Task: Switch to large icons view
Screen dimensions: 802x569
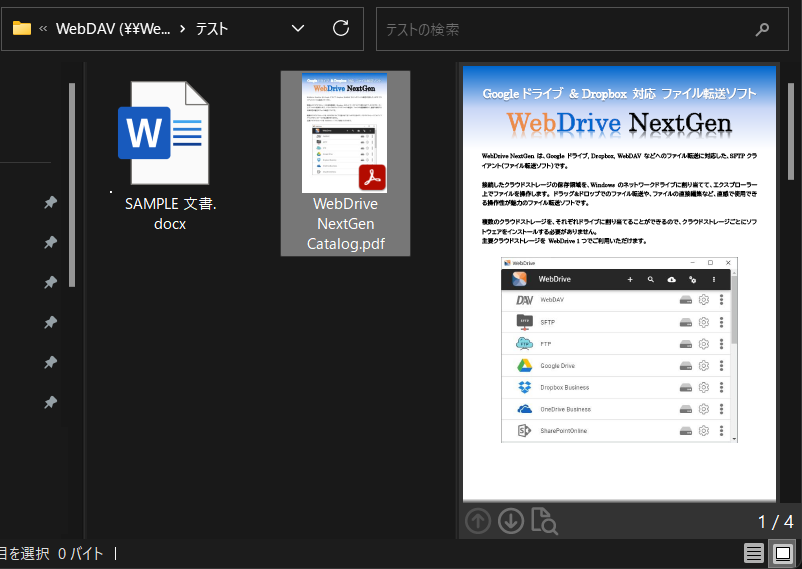Action: [783, 553]
